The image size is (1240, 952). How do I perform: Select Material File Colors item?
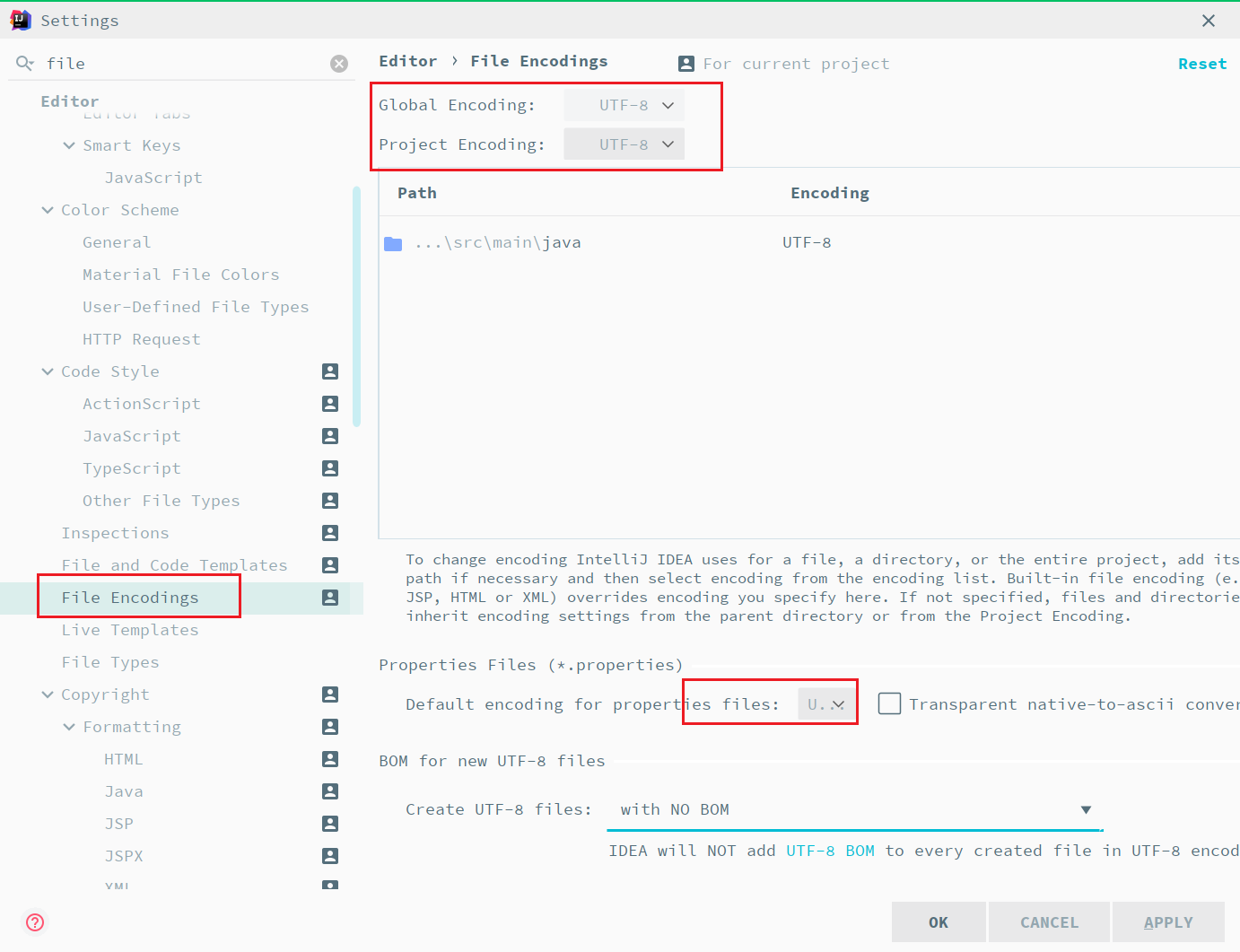point(181,275)
